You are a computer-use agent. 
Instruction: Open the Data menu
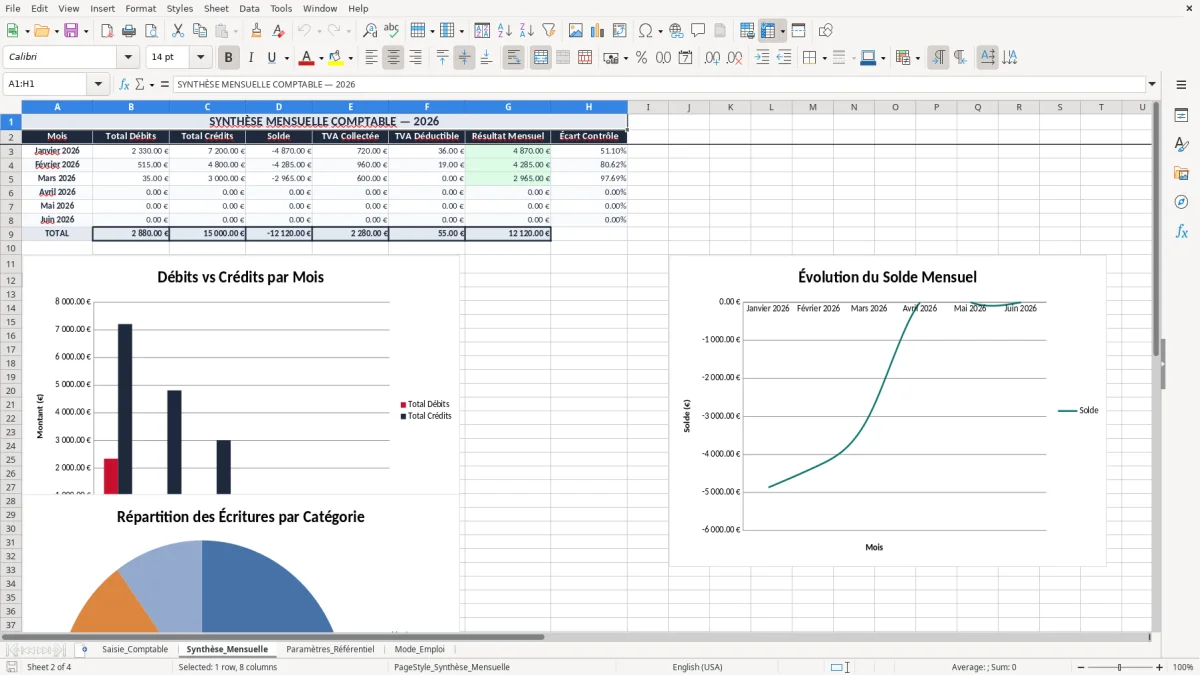click(249, 8)
